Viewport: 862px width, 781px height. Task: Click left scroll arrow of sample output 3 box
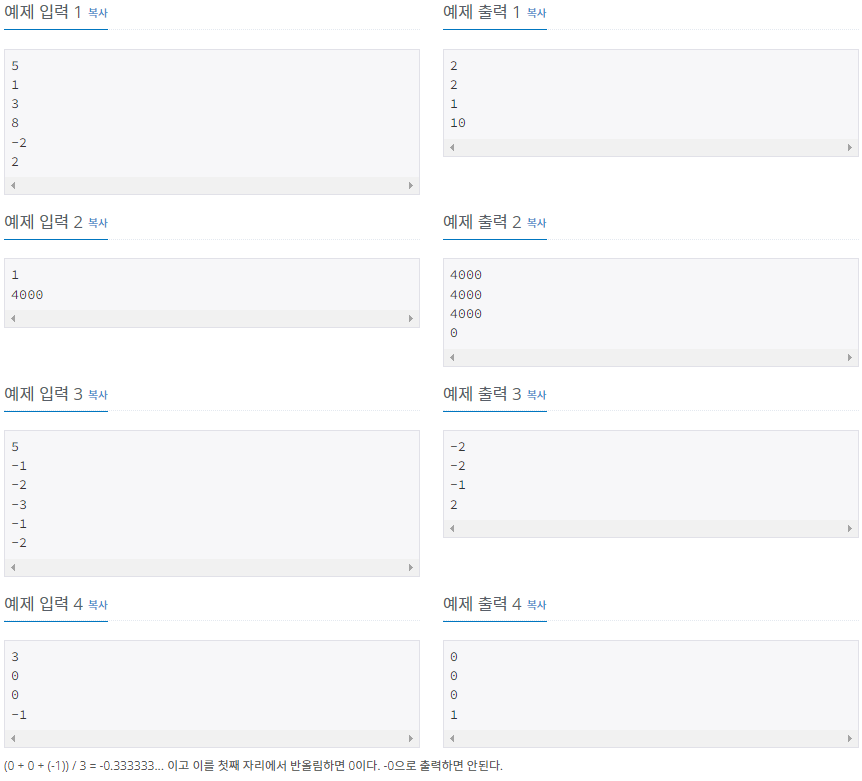pyautogui.click(x=452, y=529)
